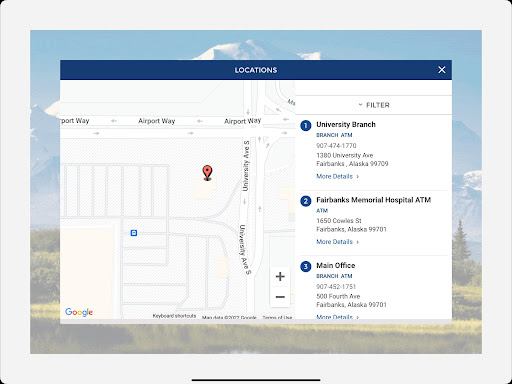The image size is (512, 384).
Task: Select number 3 badge for Main Office
Action: click(306, 267)
